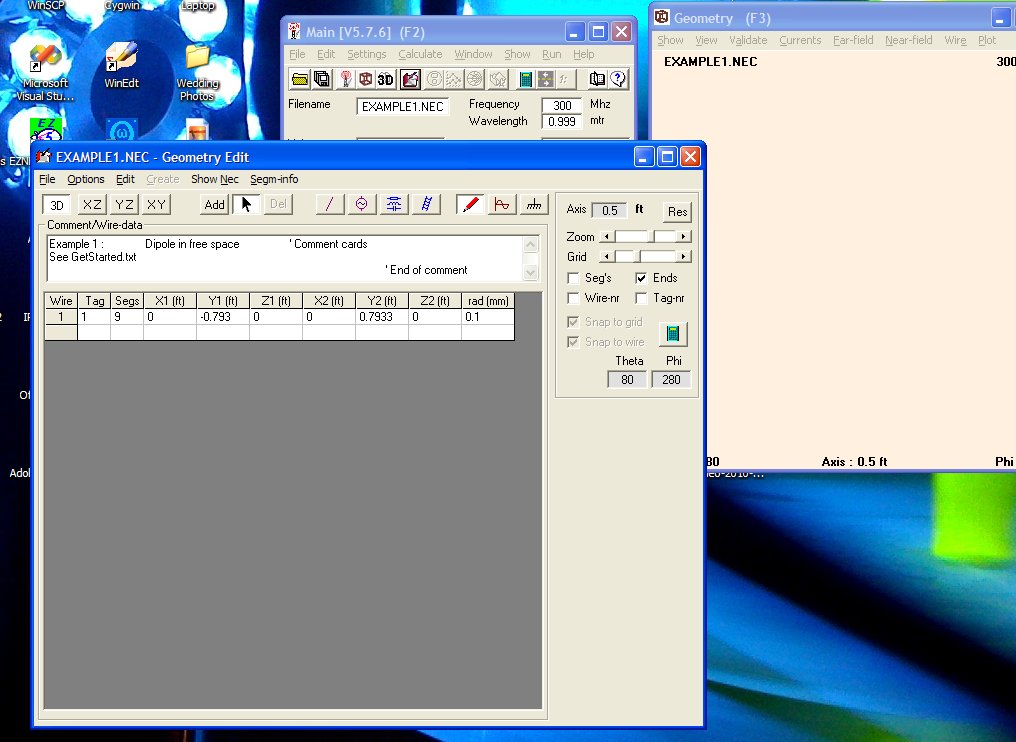This screenshot has width=1016, height=742.
Task: Open the help question mark icon
Action: coord(618,79)
